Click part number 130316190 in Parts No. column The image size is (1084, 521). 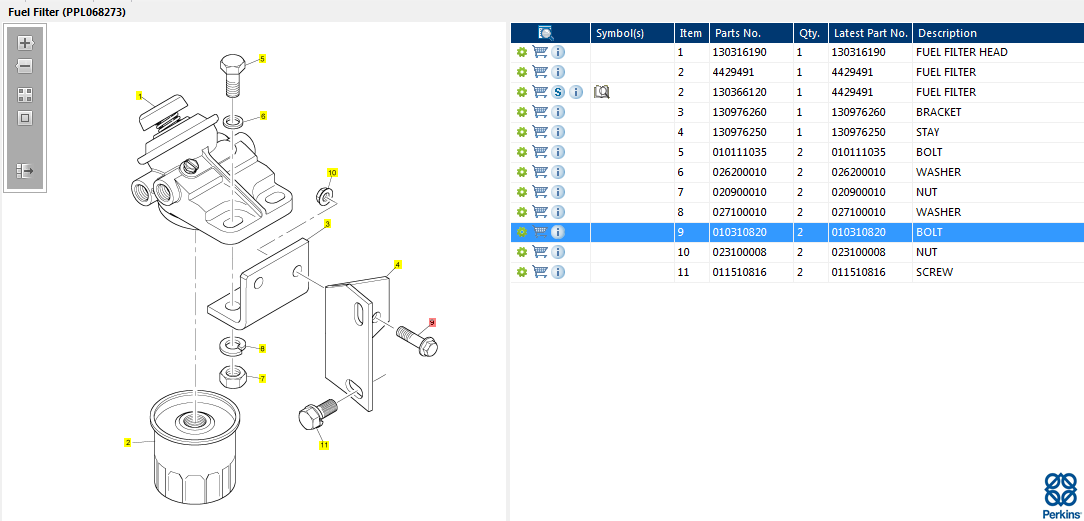[739, 52]
